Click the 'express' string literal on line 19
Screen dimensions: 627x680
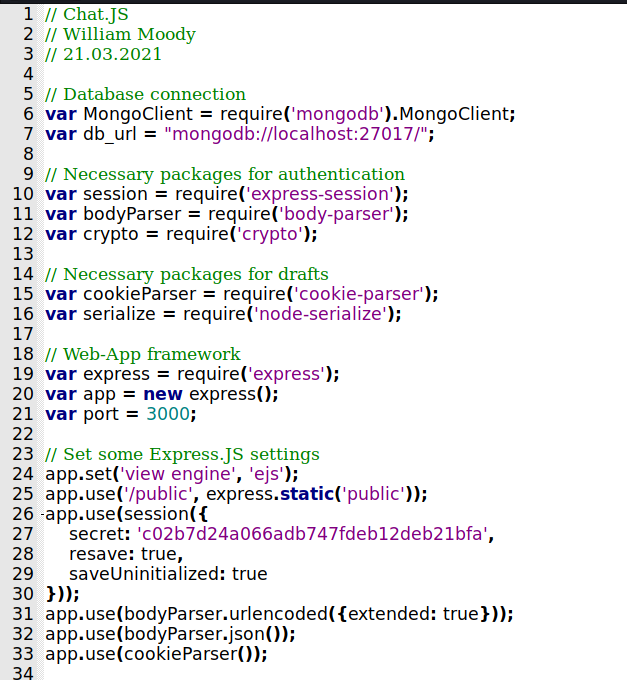click(286, 374)
